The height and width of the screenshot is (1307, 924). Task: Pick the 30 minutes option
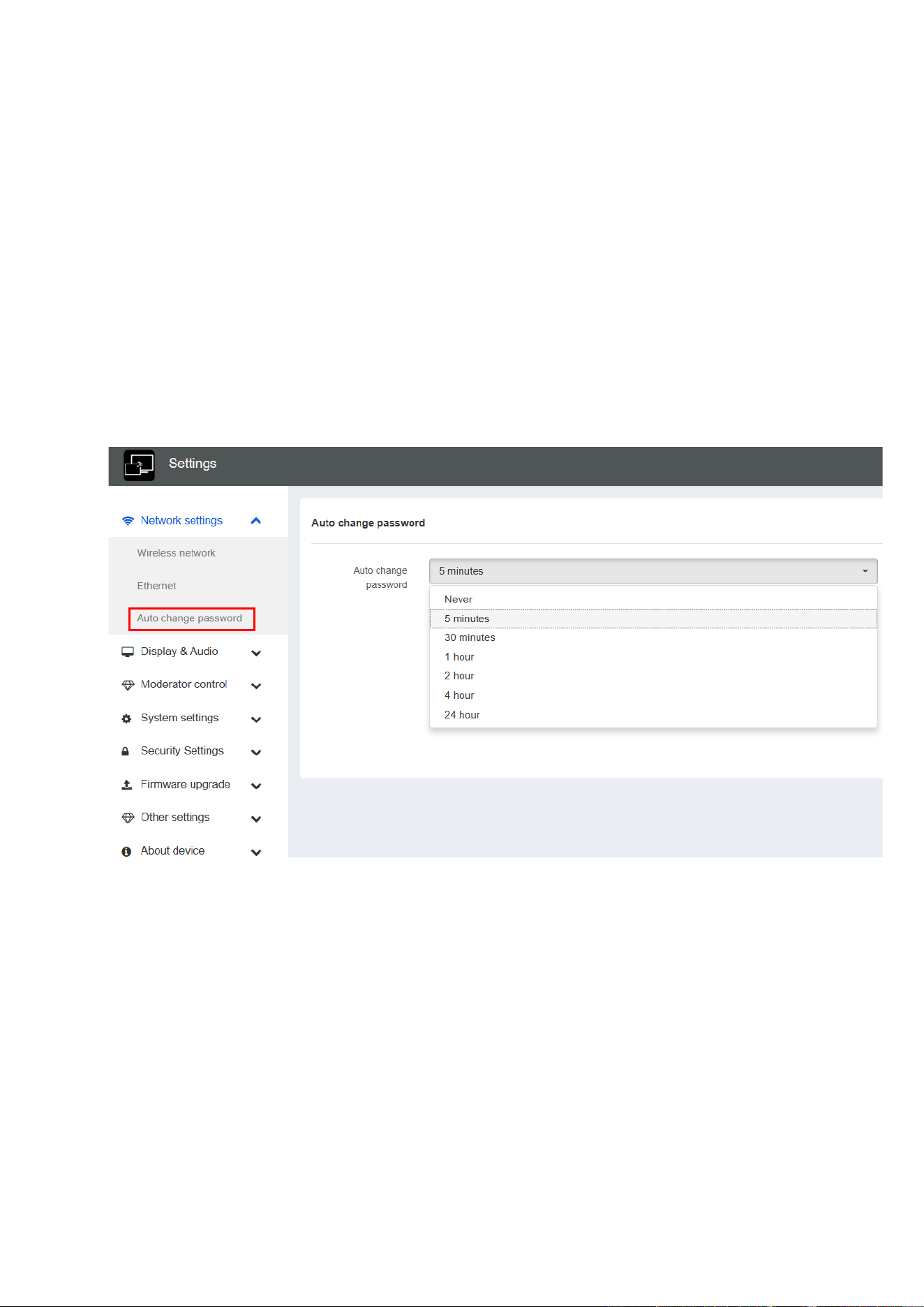[653, 637]
